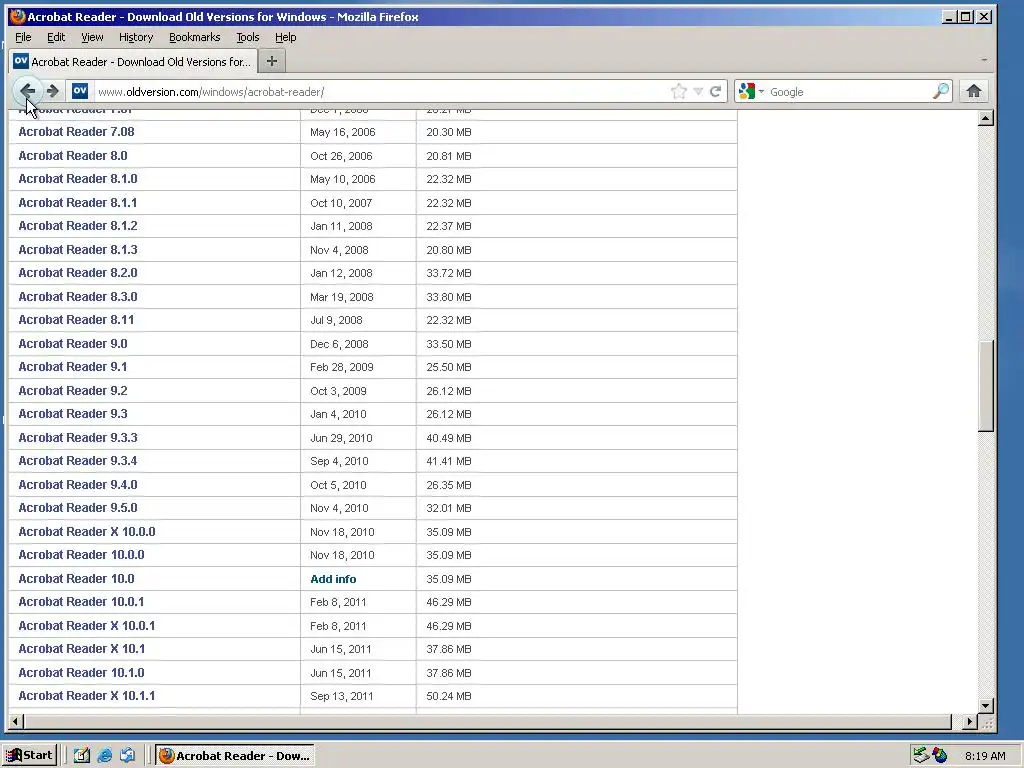Open the Acrobat Reader 10.1.0 link
The image size is (1024, 768).
point(81,673)
